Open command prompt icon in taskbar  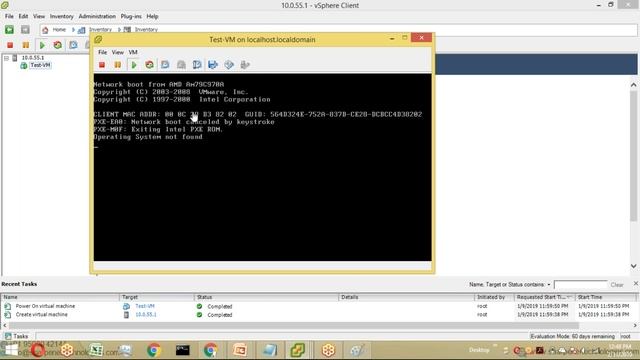click(182, 350)
